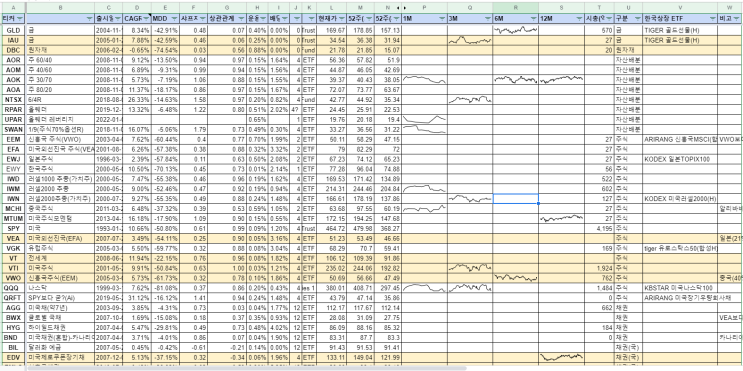This screenshot has height=371, width=743.
Task: Select the SWAN ticker cell
Action: pyautogui.click(x=13, y=129)
